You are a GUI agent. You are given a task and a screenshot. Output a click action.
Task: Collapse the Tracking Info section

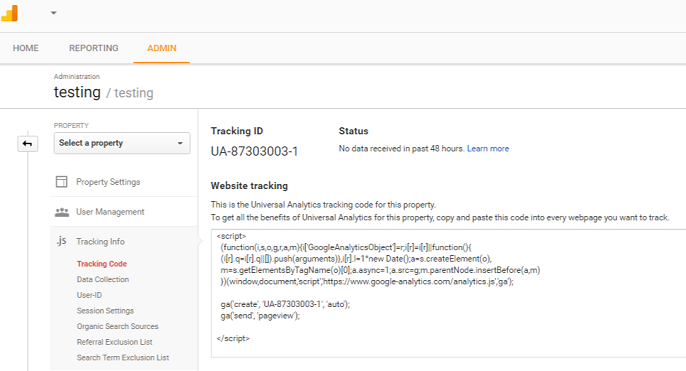[100, 242]
